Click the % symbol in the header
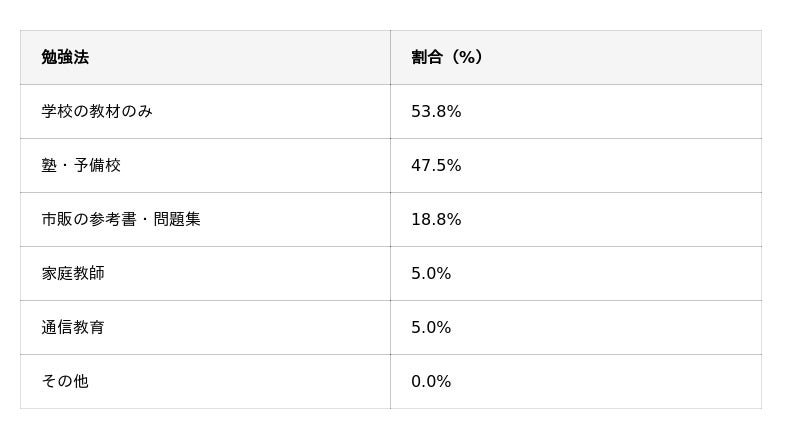The height and width of the screenshot is (439, 800). [x=465, y=58]
